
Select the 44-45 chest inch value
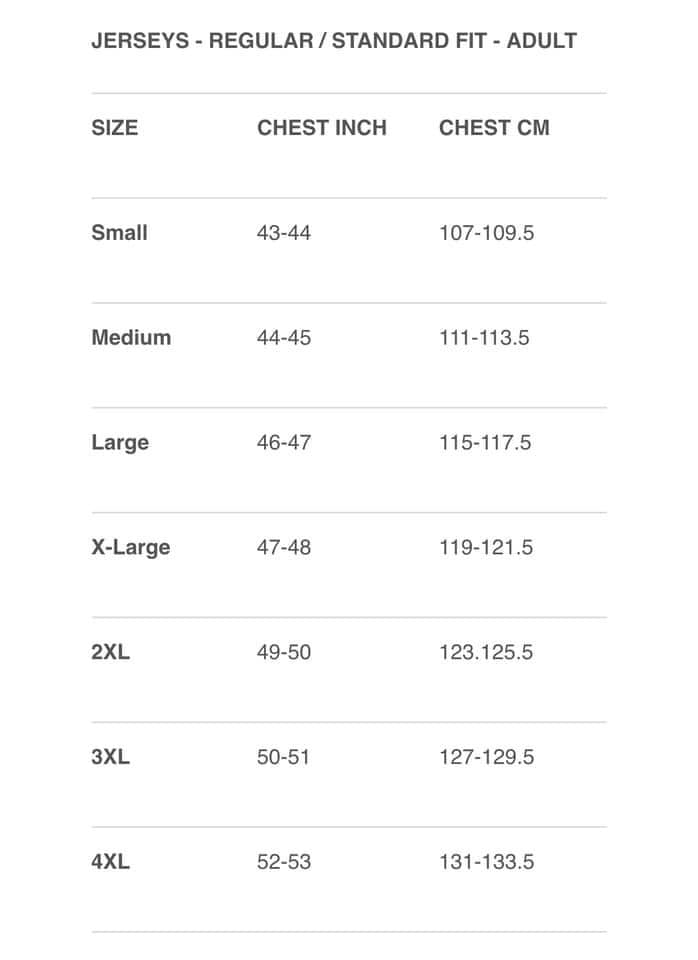coord(283,337)
